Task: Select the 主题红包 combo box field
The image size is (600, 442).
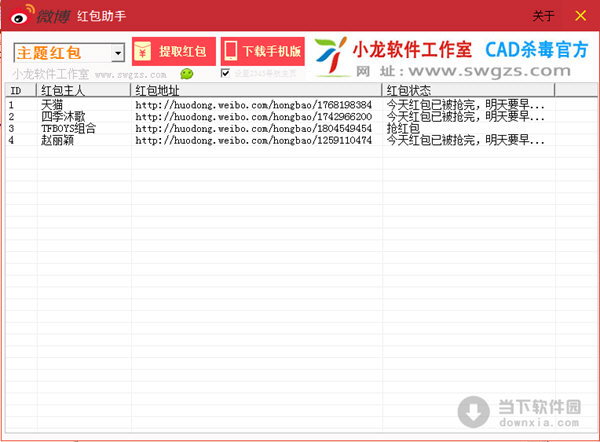Action: point(69,53)
